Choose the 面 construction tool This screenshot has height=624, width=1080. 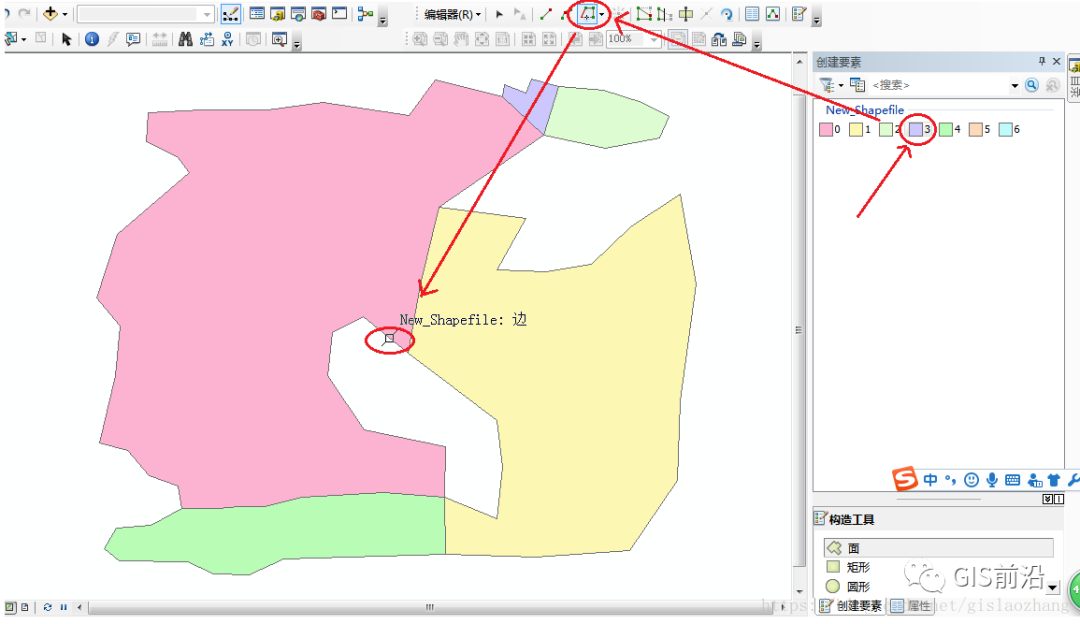[x=853, y=548]
